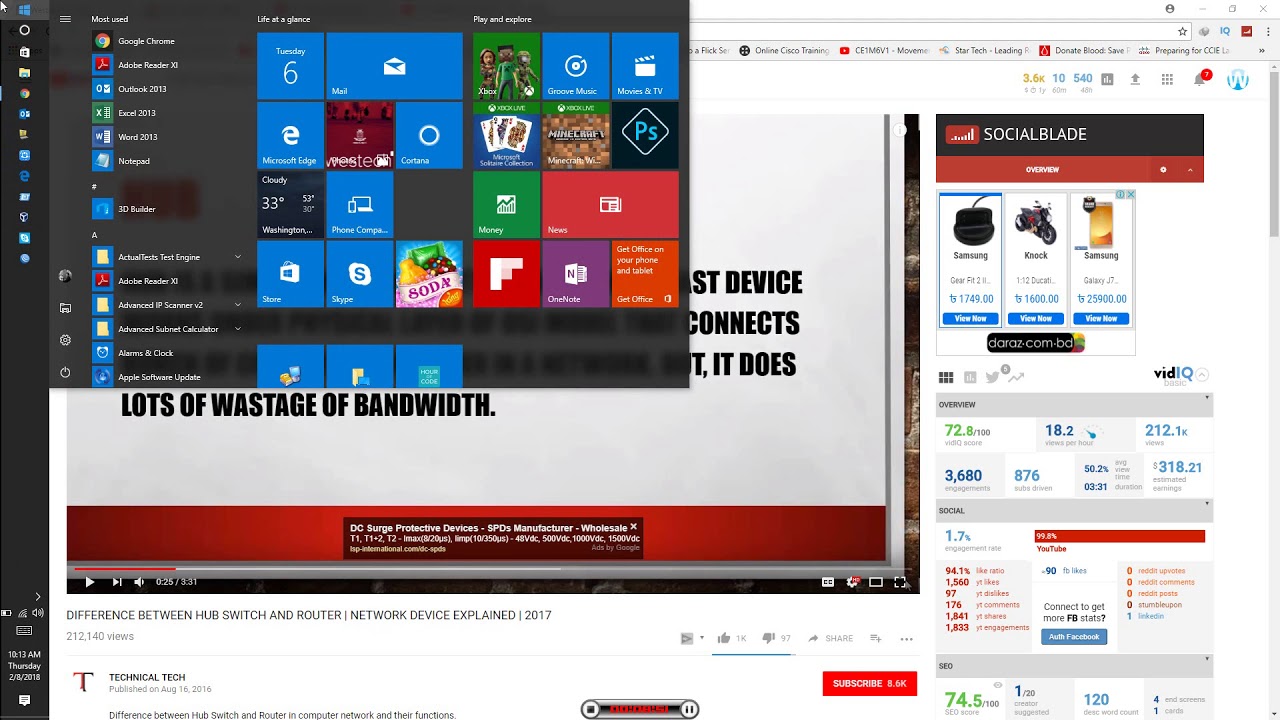Viewport: 1280px width, 720px height.
Task: Open File Explorer icon in Start menu rail
Action: [x=65, y=308]
